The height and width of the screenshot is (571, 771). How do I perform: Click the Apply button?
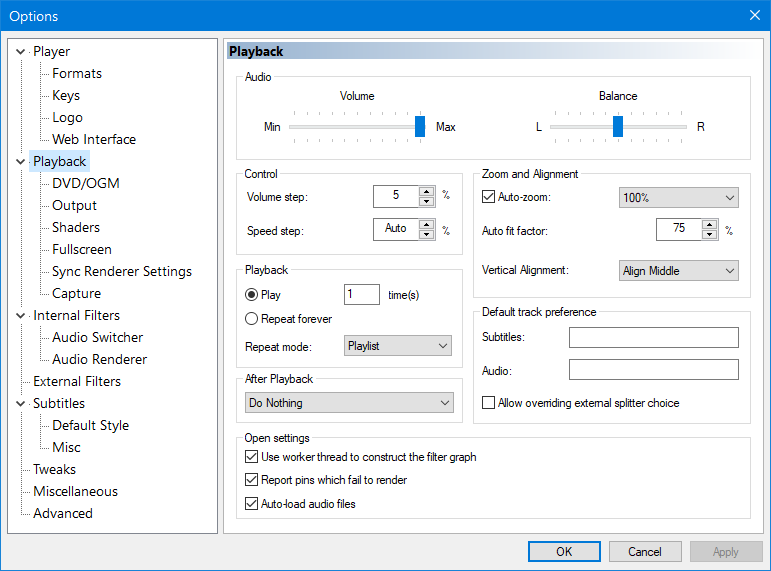pyautogui.click(x=726, y=552)
